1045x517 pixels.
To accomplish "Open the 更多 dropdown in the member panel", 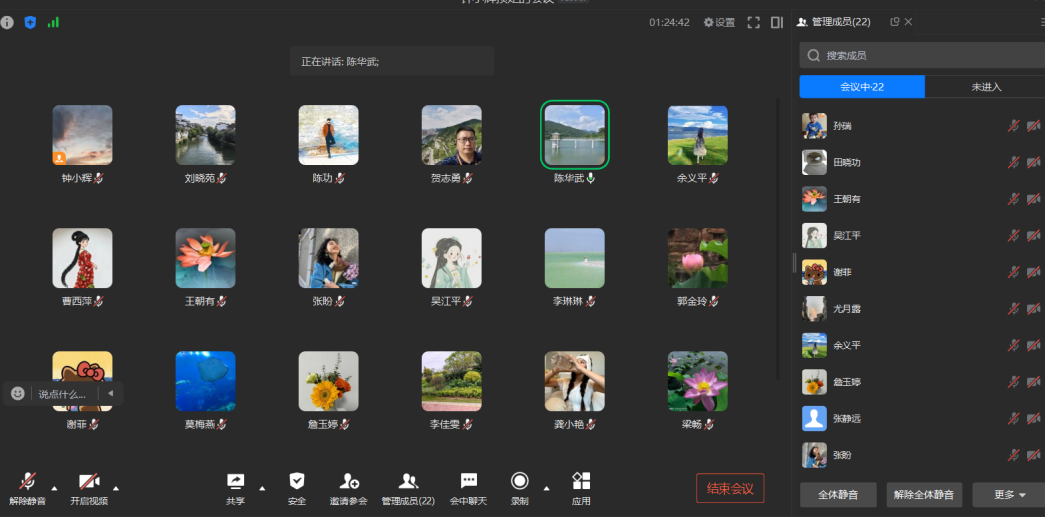I will pos(1009,495).
